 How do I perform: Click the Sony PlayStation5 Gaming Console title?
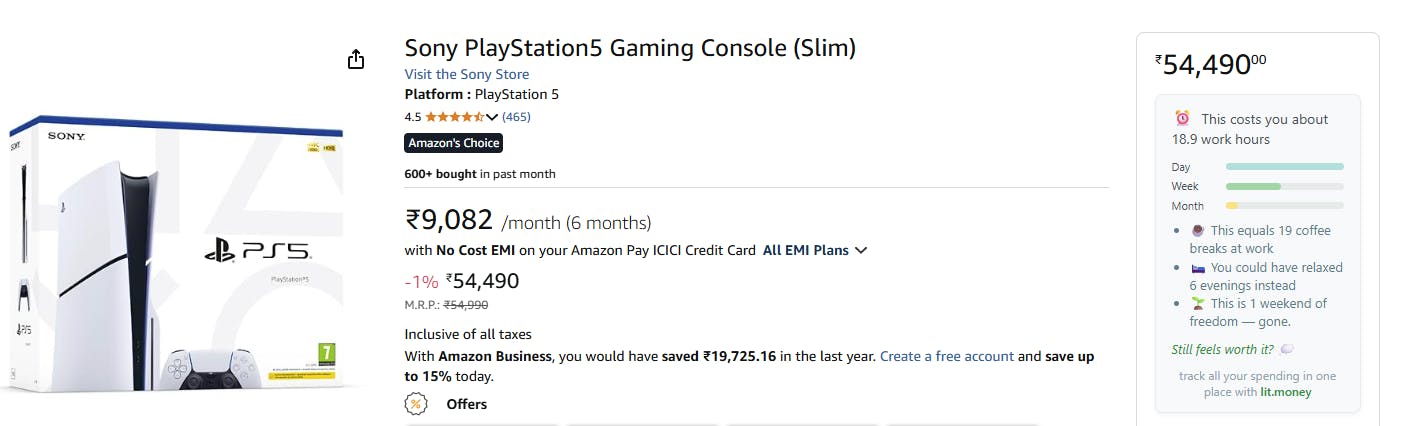630,47
